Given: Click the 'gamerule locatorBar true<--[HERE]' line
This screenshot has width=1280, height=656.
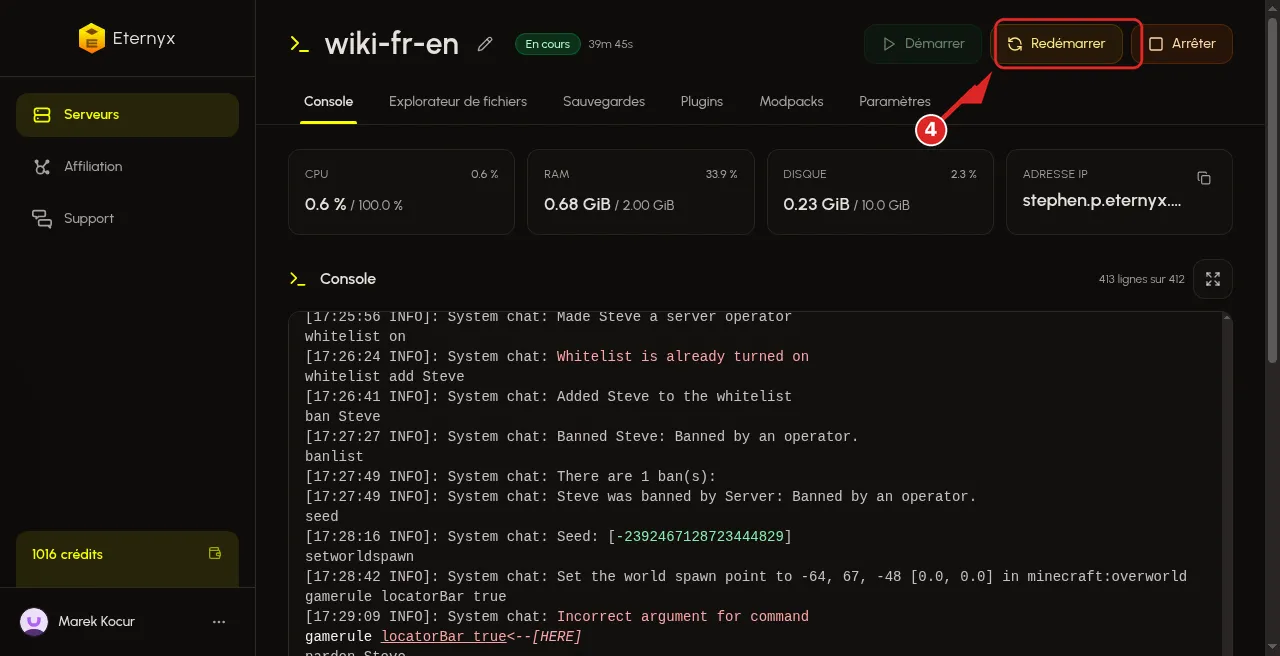Looking at the screenshot, I should pos(443,637).
